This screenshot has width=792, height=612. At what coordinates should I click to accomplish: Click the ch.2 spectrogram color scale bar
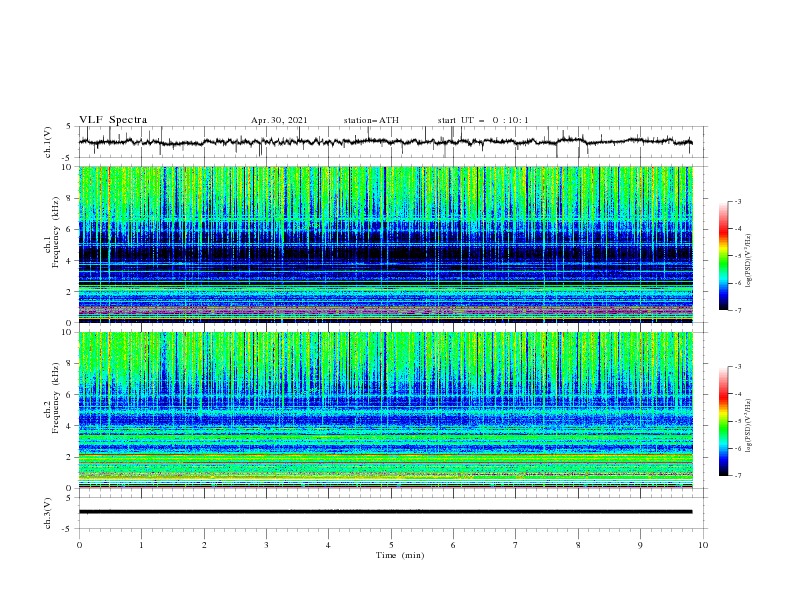(x=724, y=421)
